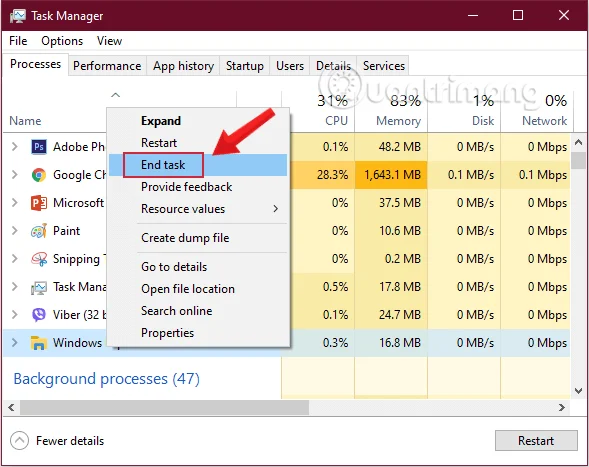Click the 1,643.1 MB memory cell
Viewport: 589px width, 467px height.
[x=391, y=175]
